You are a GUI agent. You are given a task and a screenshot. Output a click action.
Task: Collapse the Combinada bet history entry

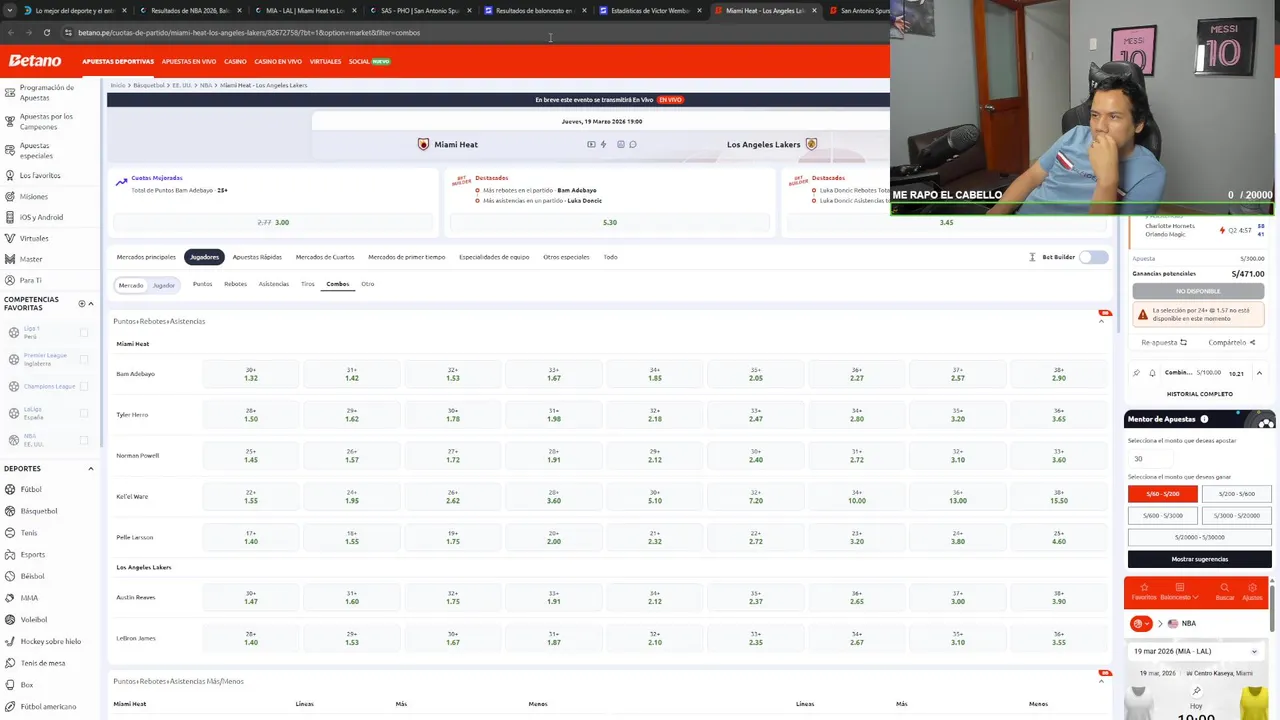[1259, 373]
